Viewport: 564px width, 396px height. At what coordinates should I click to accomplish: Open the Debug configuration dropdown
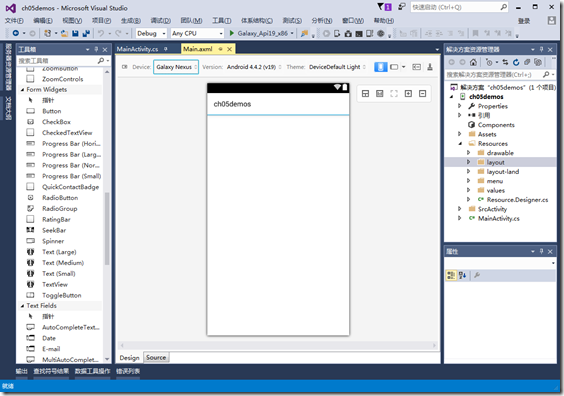pos(151,33)
